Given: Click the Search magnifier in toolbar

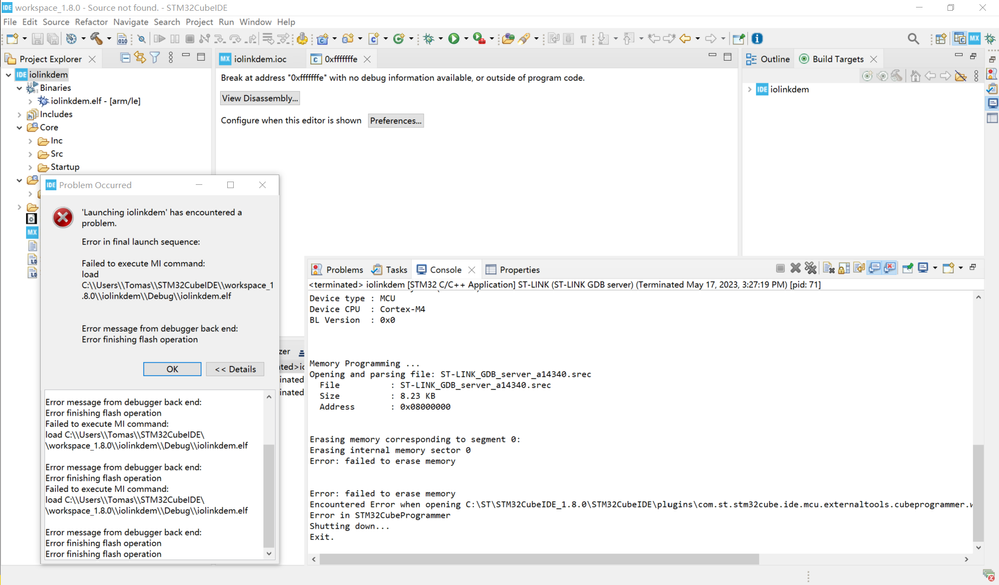Looking at the screenshot, I should 913,39.
